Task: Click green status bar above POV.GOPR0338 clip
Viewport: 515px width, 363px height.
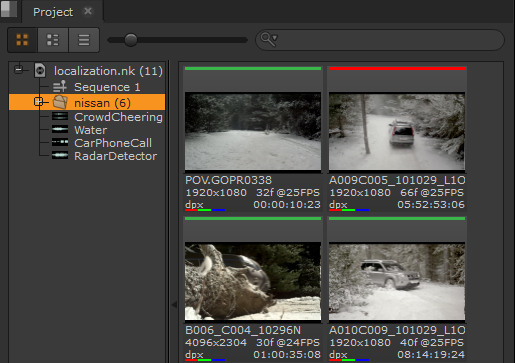Action: (x=253, y=68)
